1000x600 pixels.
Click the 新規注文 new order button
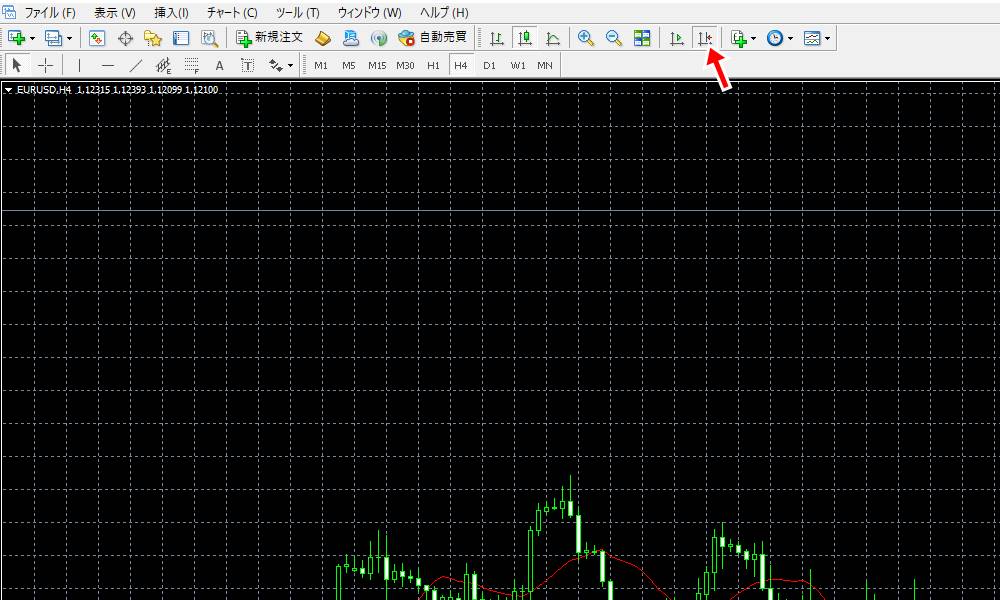click(269, 38)
